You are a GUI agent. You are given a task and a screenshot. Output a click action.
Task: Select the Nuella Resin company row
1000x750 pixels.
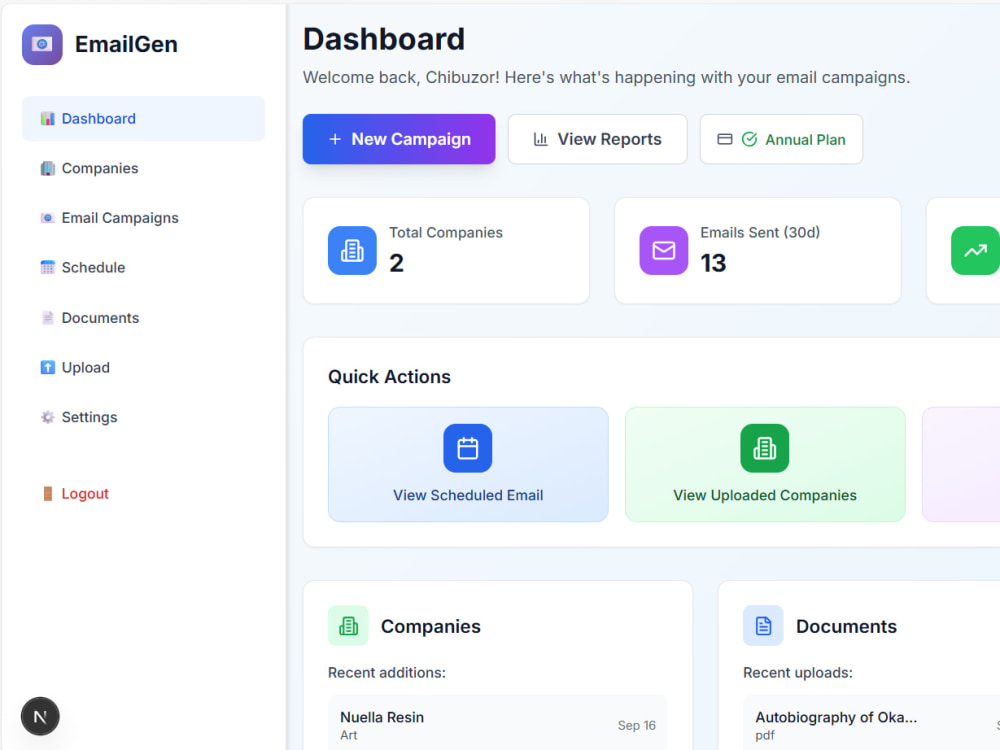coord(497,724)
